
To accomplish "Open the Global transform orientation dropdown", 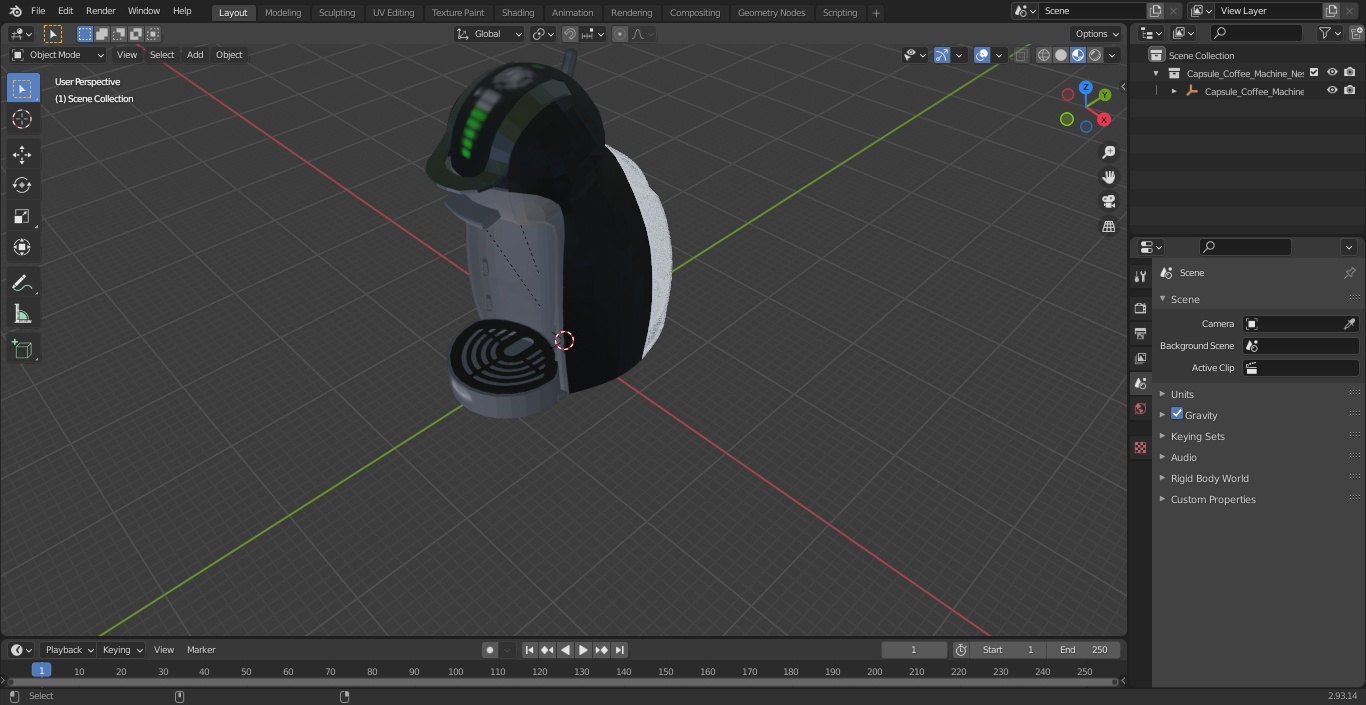I will (x=489, y=34).
